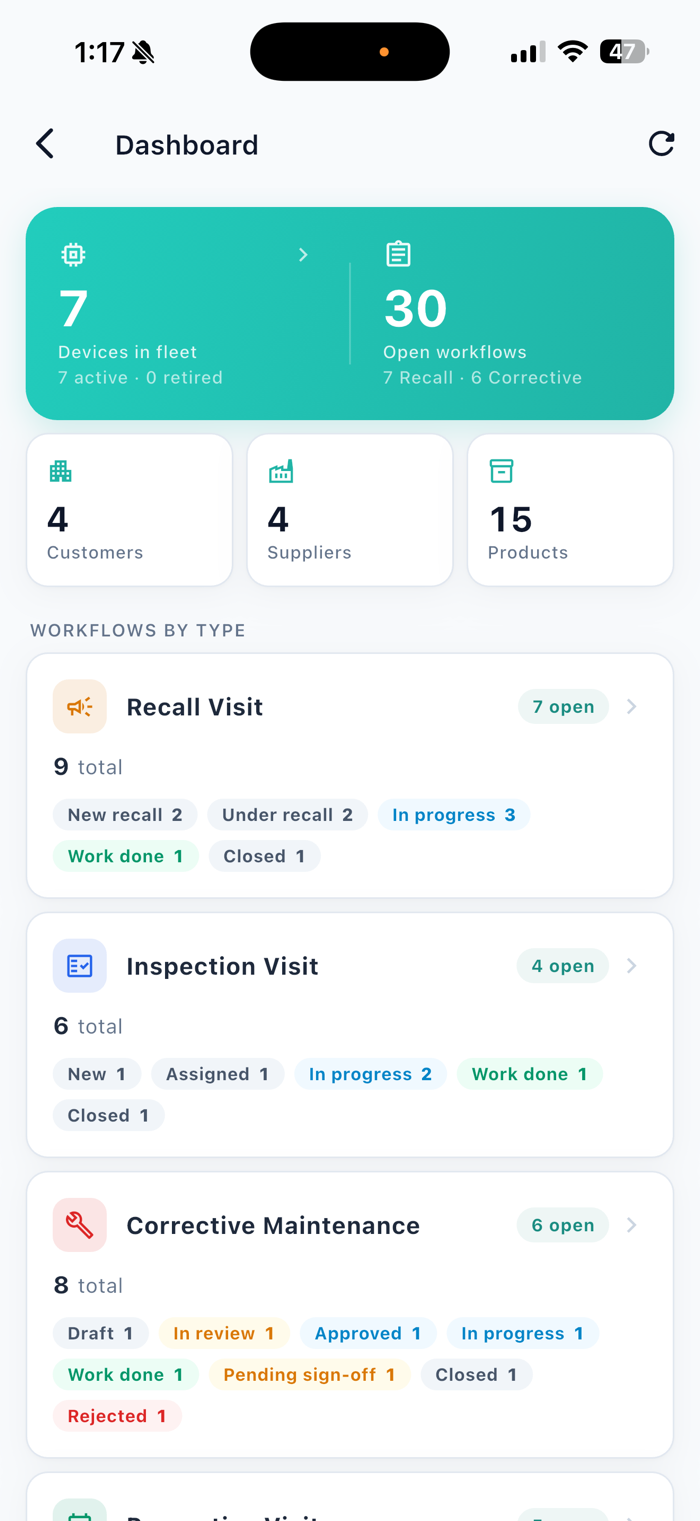Tap the Corrective Maintenance wrench icon

(80, 1225)
